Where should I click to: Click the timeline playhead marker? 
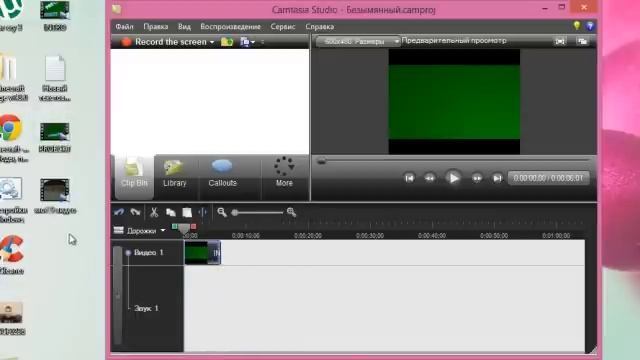pos(184,229)
